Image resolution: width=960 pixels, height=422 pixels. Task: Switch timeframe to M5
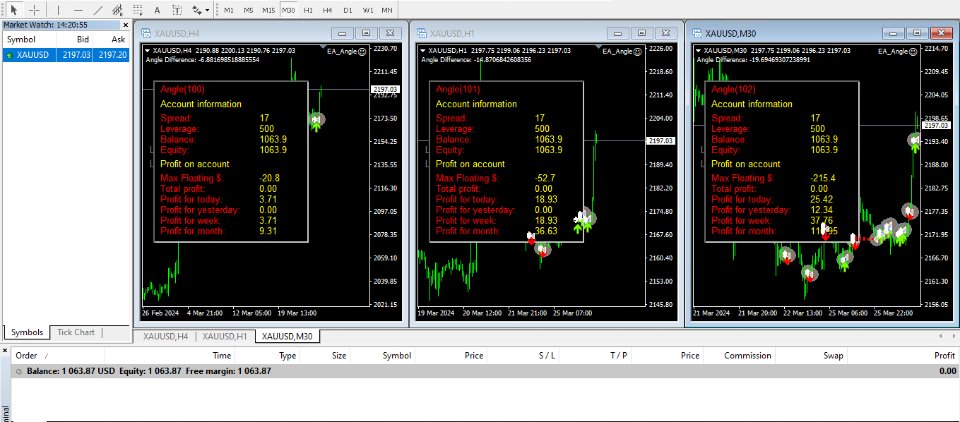click(x=248, y=10)
